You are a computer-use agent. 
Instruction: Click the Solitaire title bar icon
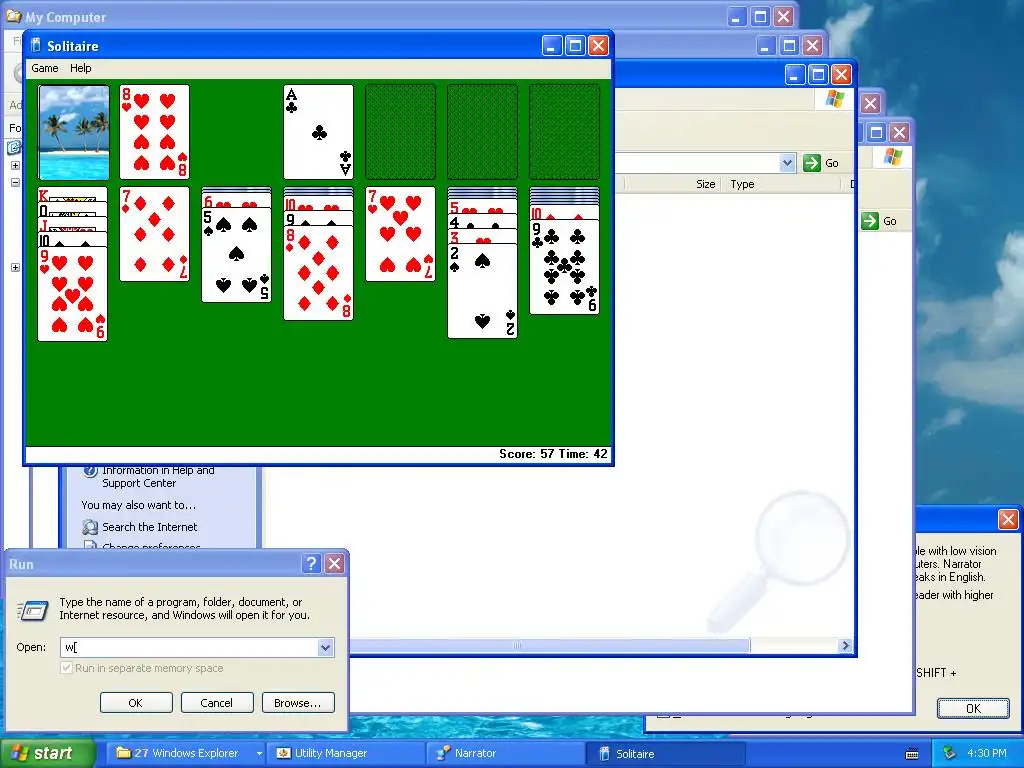click(36, 45)
